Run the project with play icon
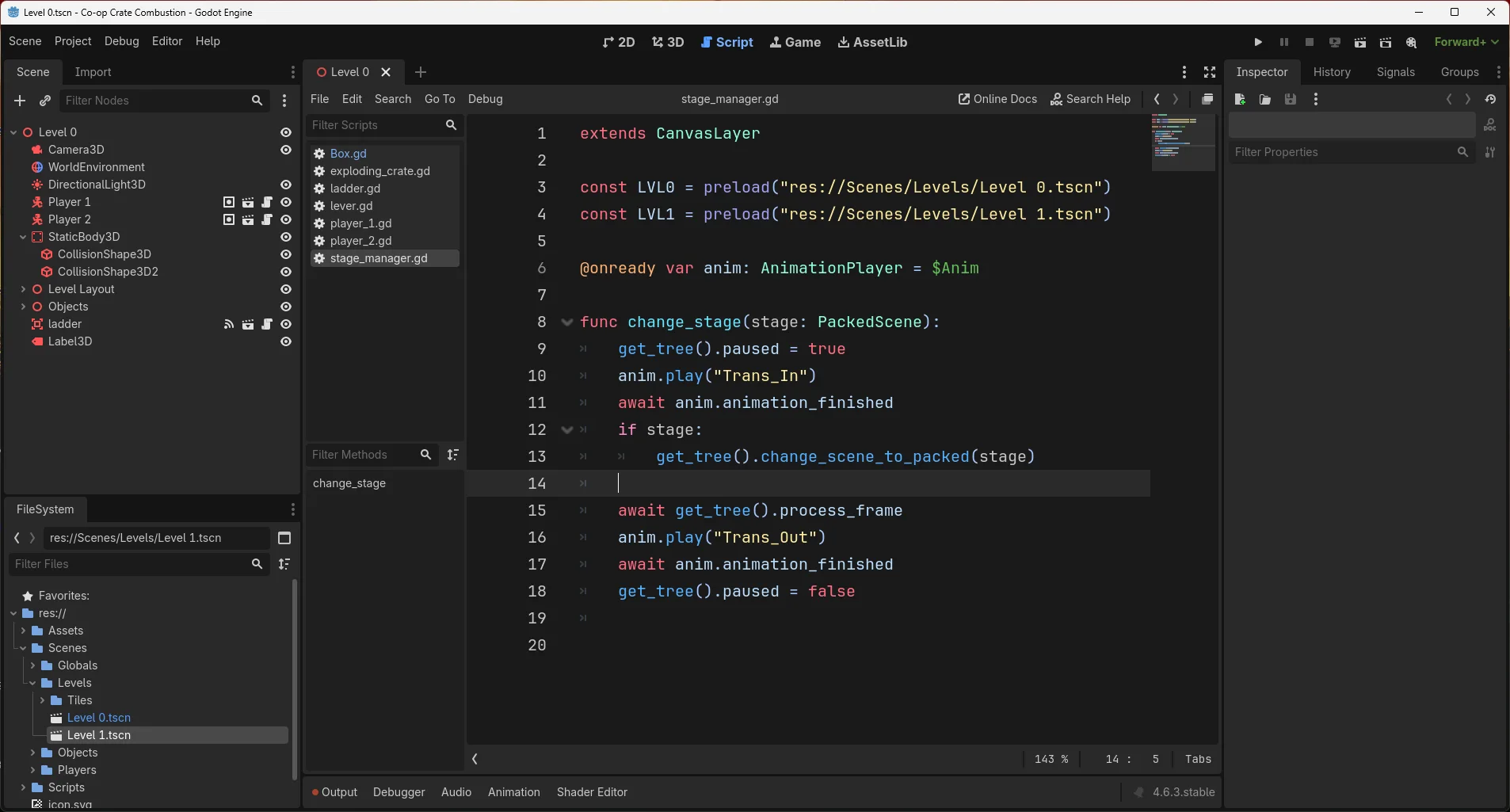Screen dimensions: 1510x812 1258,42
